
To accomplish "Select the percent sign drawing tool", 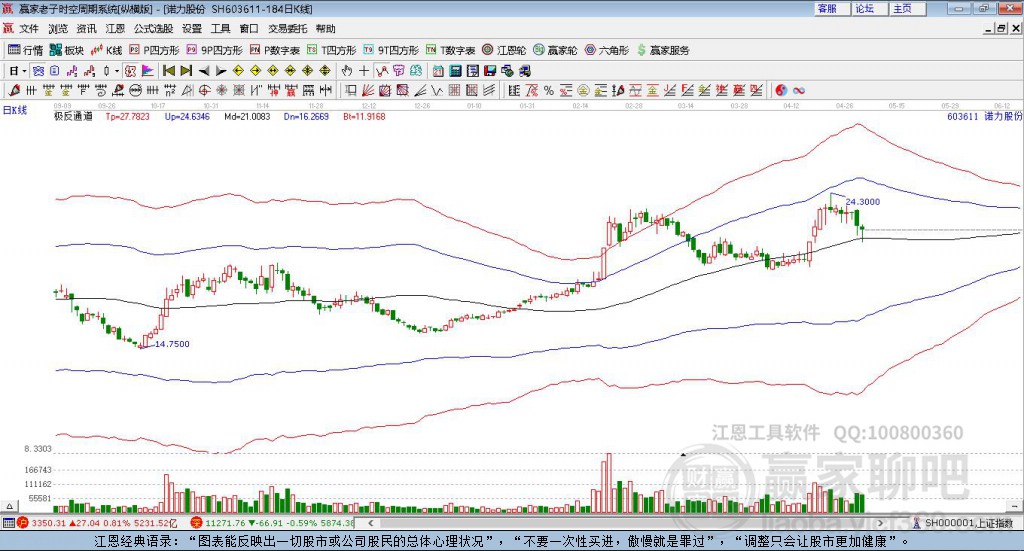I will 549,91.
